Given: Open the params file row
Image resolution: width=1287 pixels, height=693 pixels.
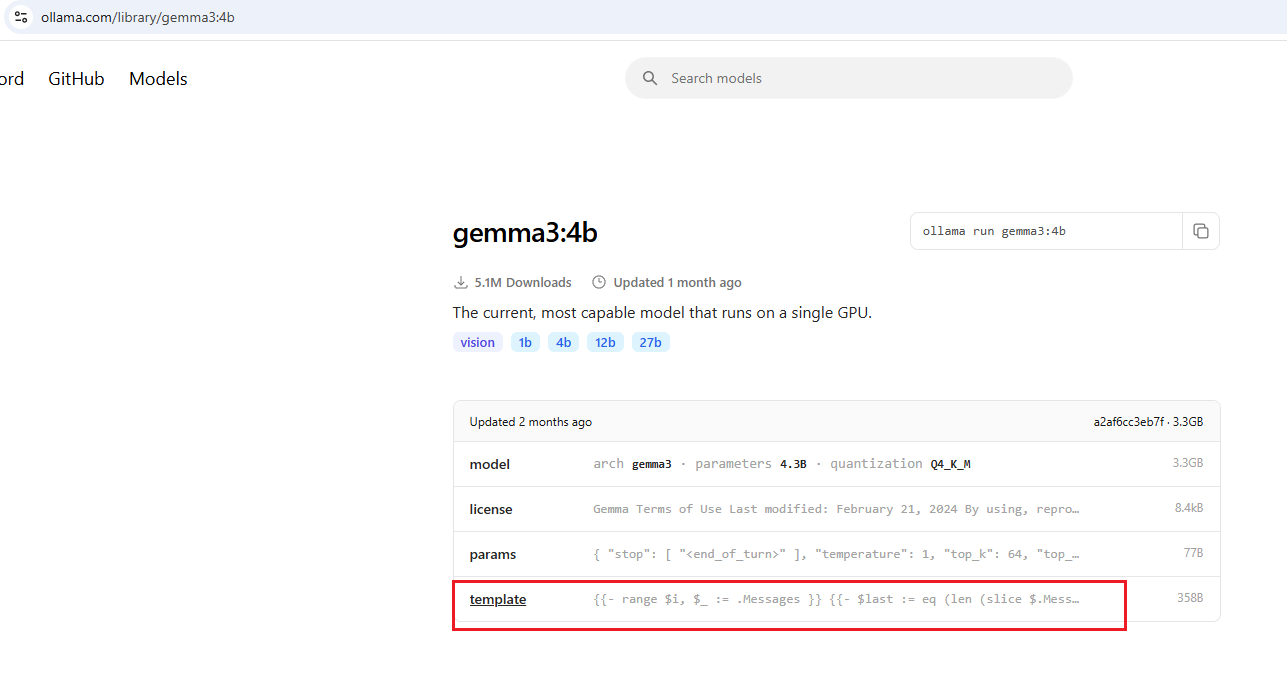Looking at the screenshot, I should point(836,554).
